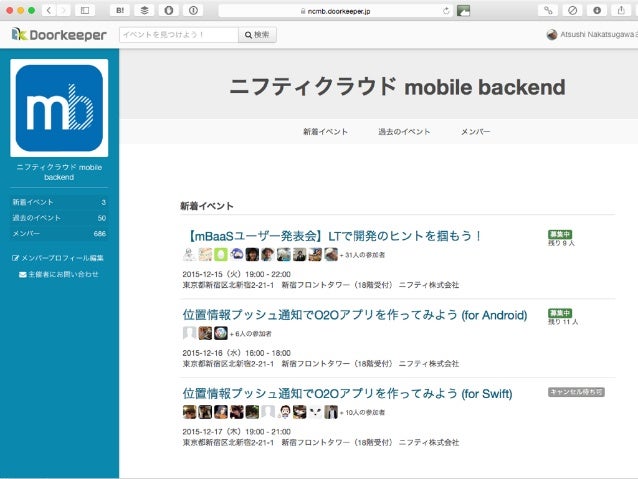Switch to the メンバー tab

[475, 131]
